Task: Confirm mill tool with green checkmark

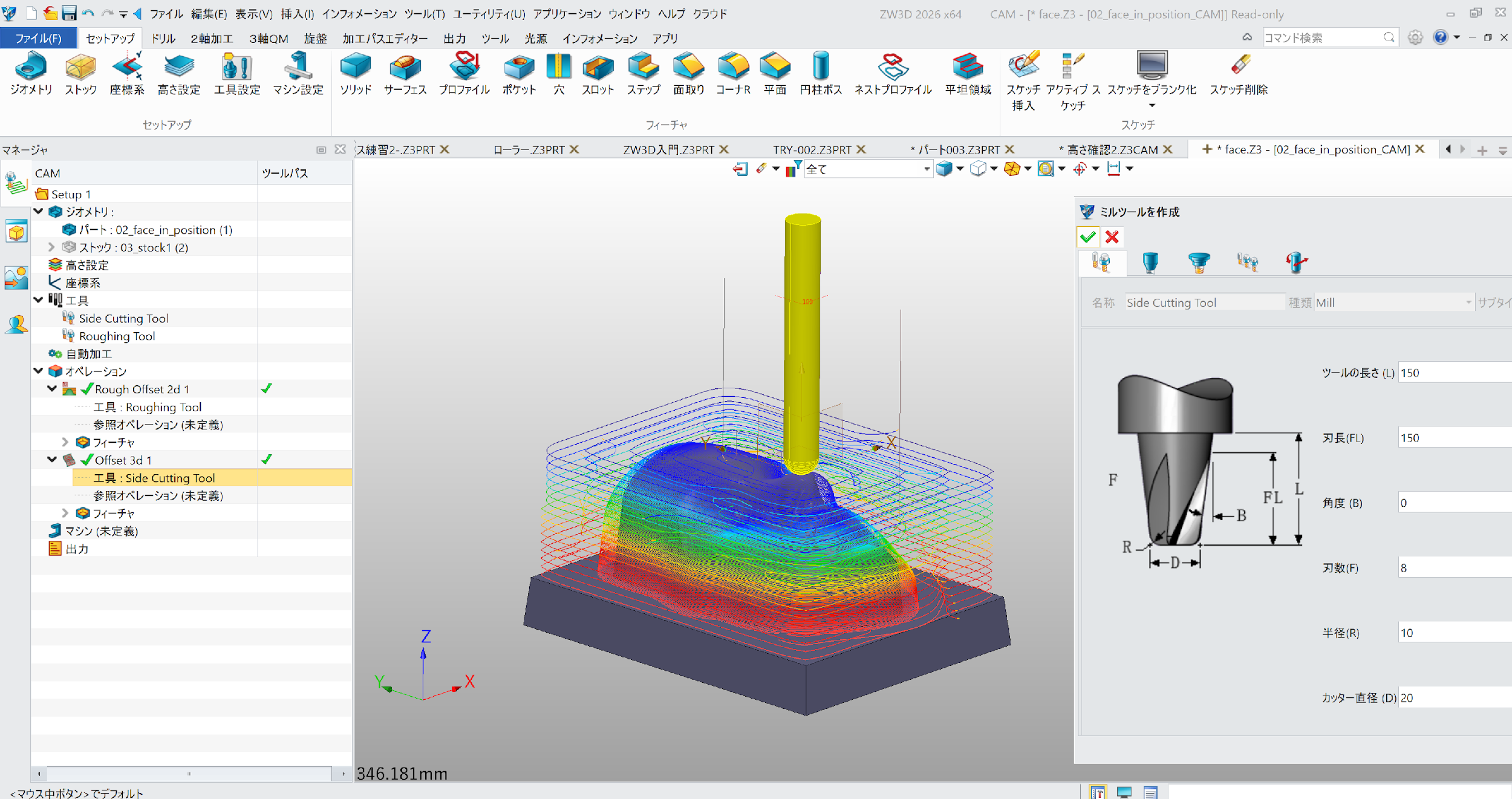Action: coord(1087,237)
